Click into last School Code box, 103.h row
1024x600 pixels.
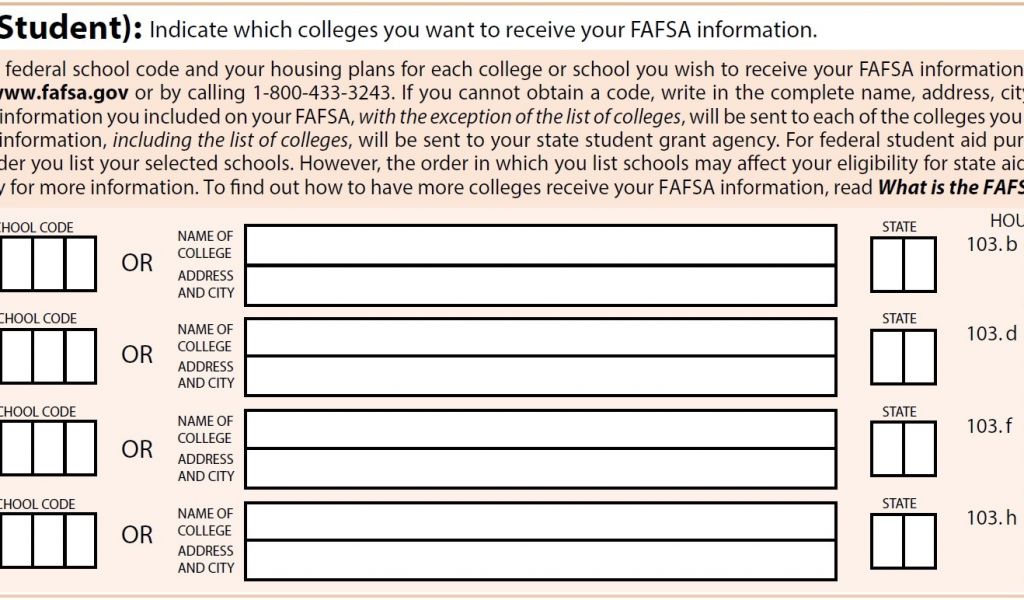click(80, 540)
